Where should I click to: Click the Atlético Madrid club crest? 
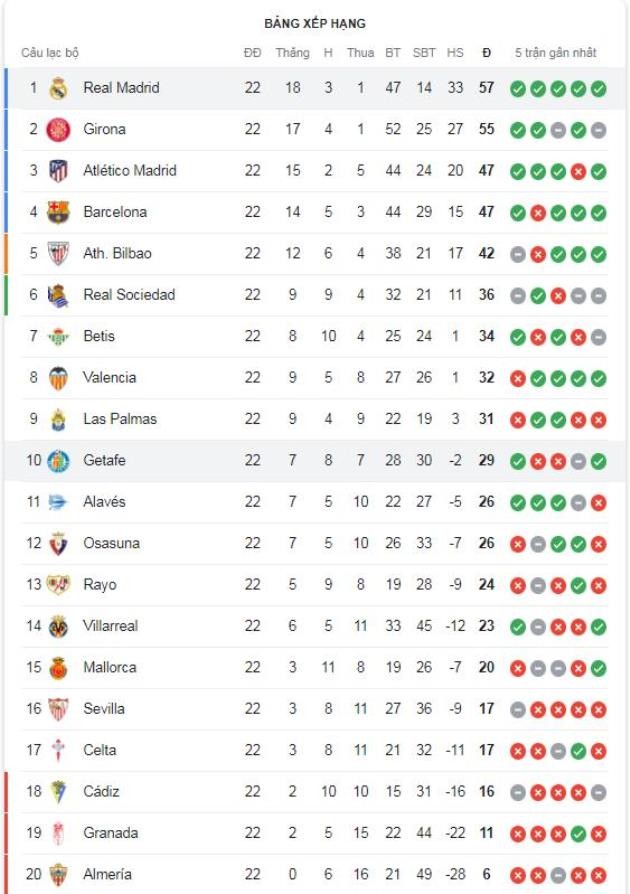coord(58,171)
